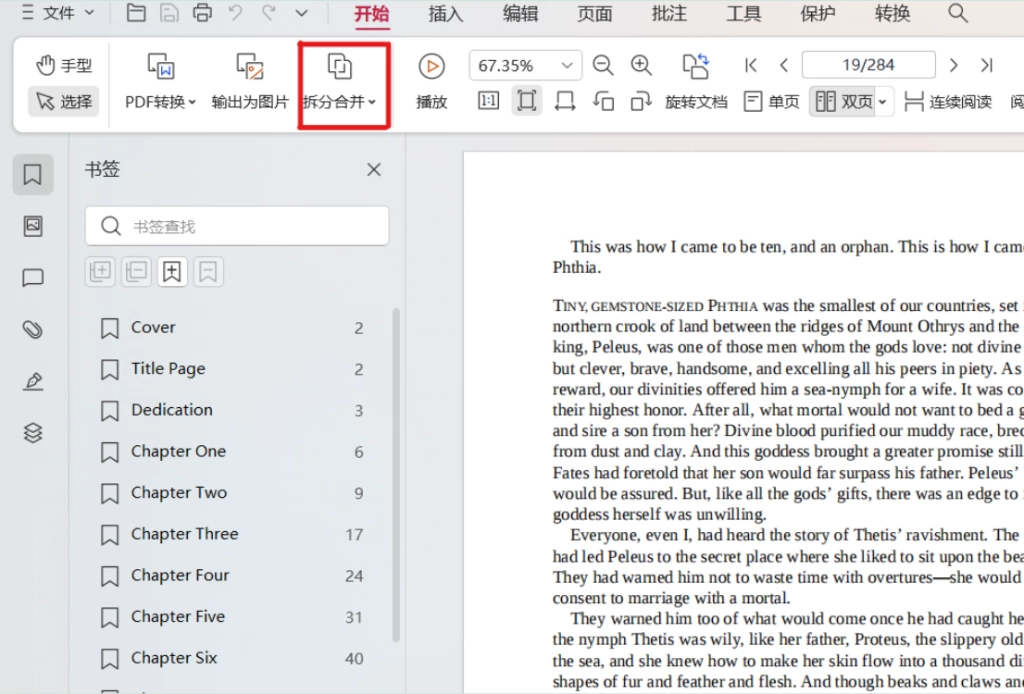Image resolution: width=1024 pixels, height=694 pixels.
Task: Click the add bookmark icon
Action: click(x=172, y=272)
